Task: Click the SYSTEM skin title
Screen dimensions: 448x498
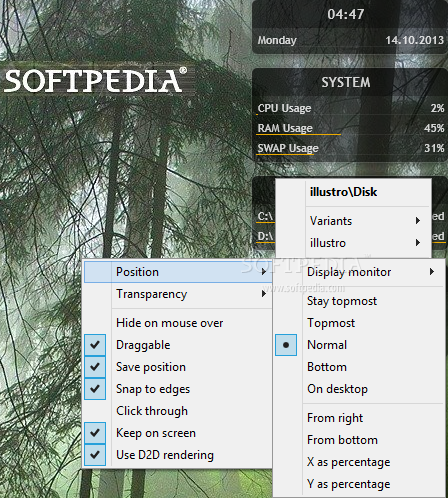Action: [346, 82]
